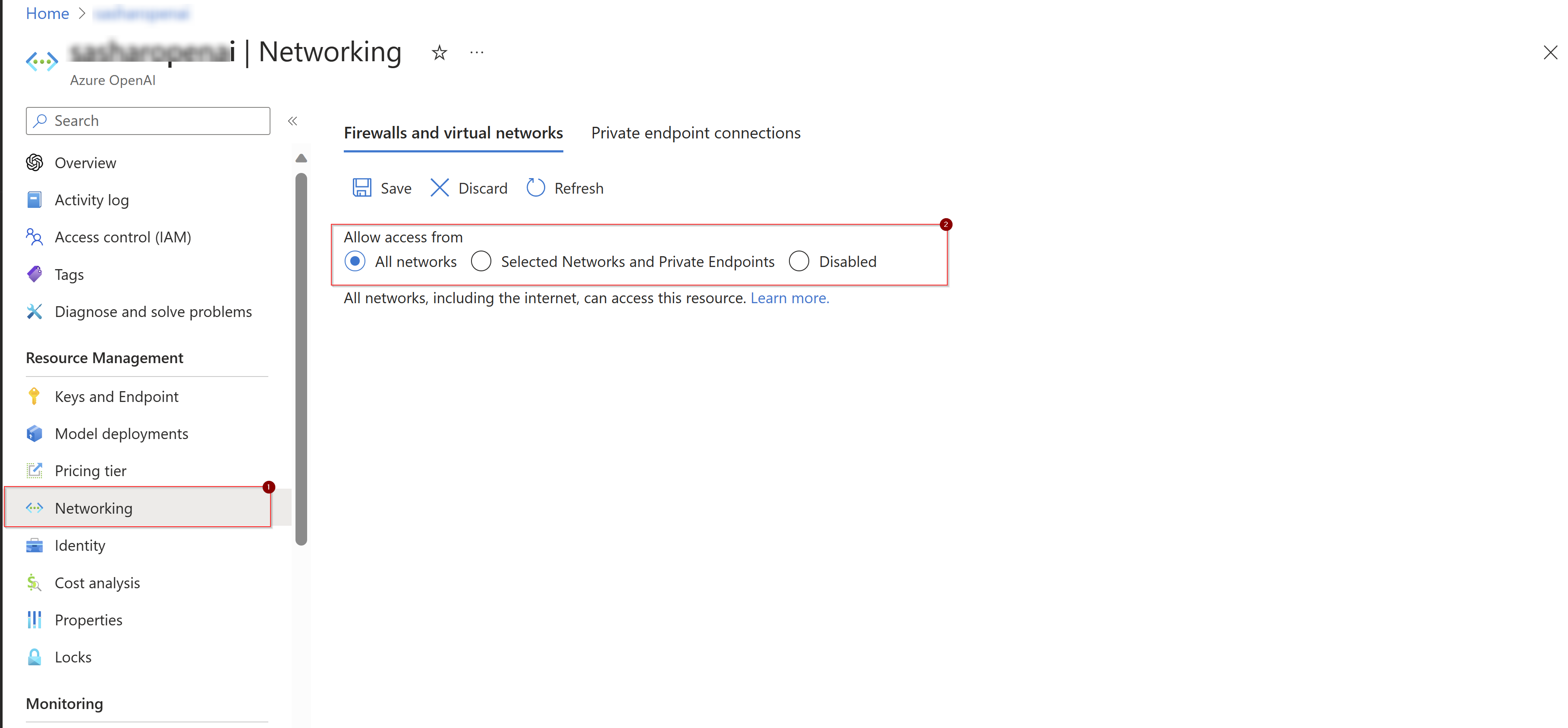This screenshot has height=728, width=1568.
Task: Select the Disabled access radio button
Action: (798, 261)
